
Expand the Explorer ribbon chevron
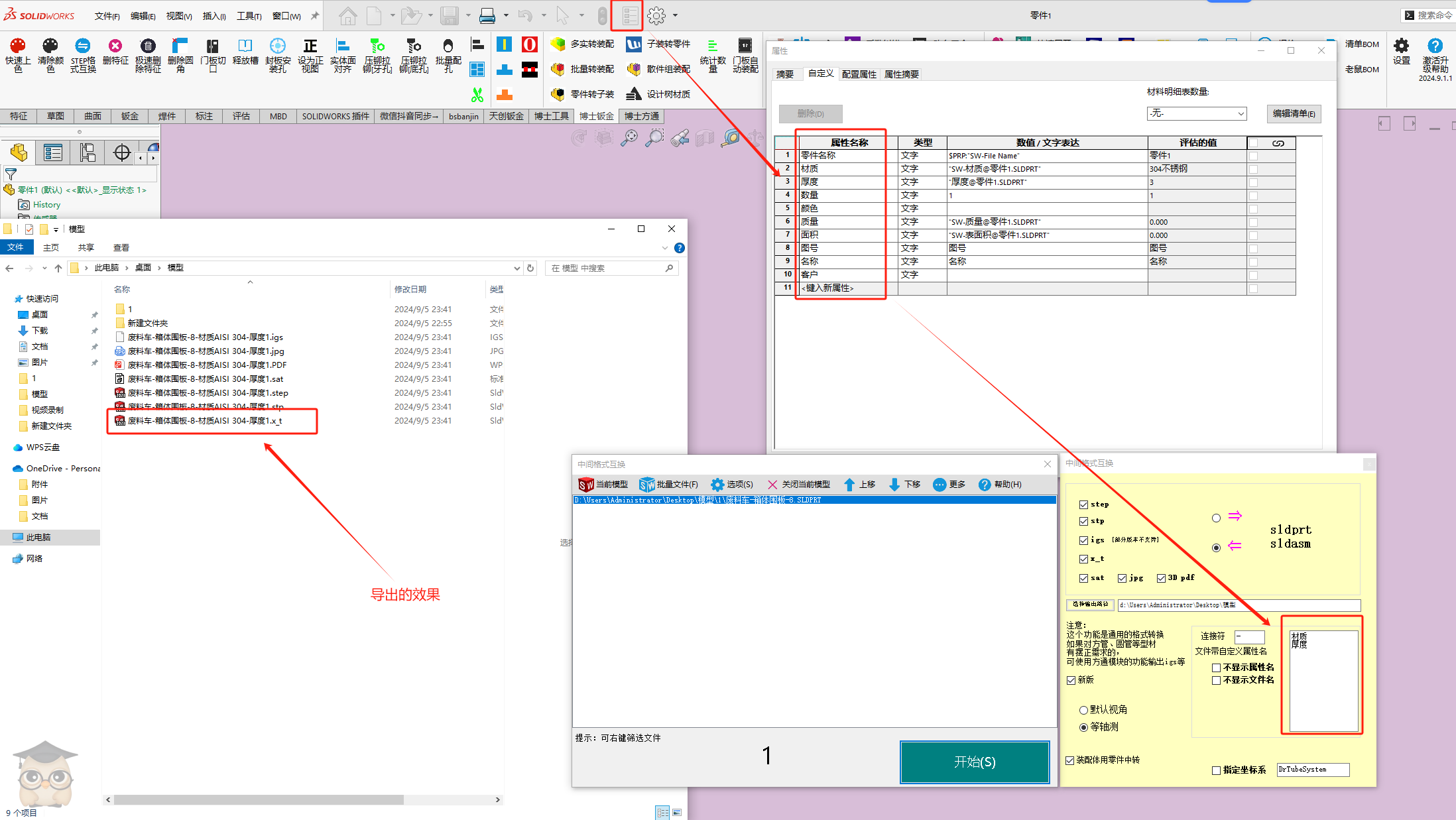[665, 248]
